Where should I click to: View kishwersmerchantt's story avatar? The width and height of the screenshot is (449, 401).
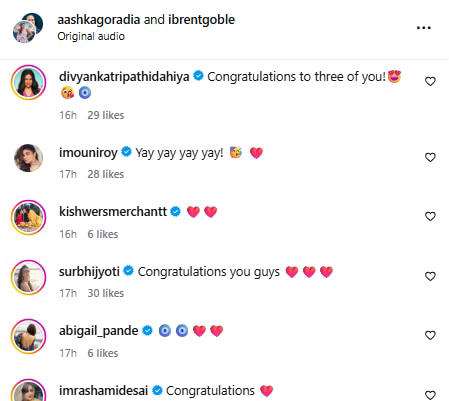(x=28, y=217)
